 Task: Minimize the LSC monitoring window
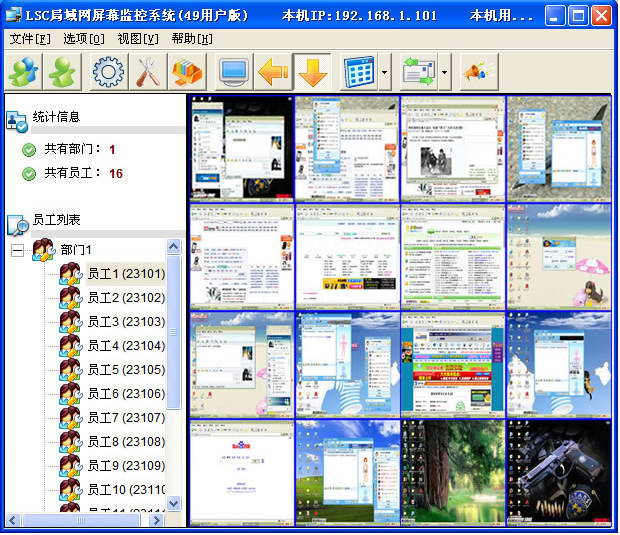pos(555,16)
